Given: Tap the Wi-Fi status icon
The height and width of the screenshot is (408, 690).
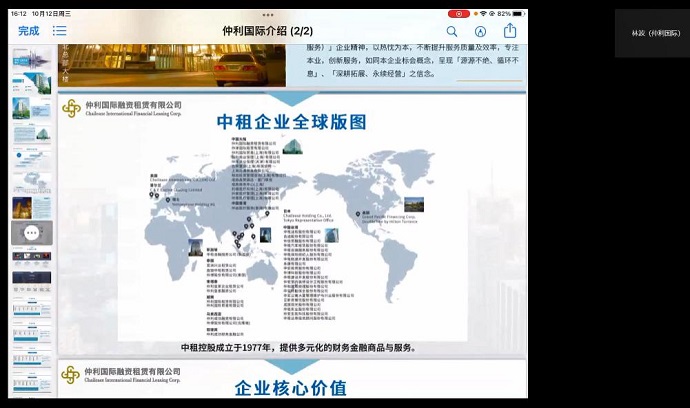Looking at the screenshot, I should pos(482,14).
